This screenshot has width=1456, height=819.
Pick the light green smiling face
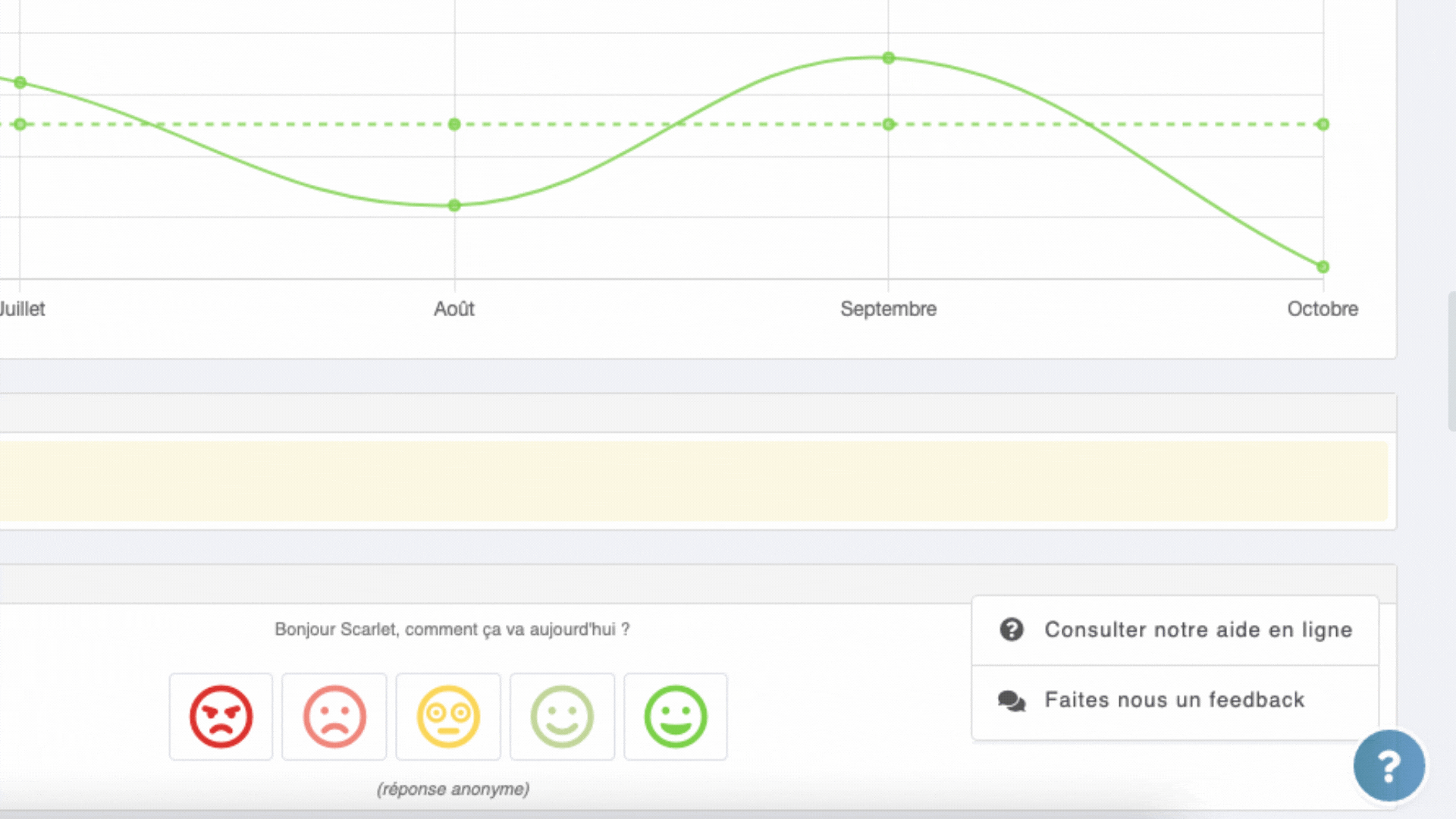pos(562,717)
